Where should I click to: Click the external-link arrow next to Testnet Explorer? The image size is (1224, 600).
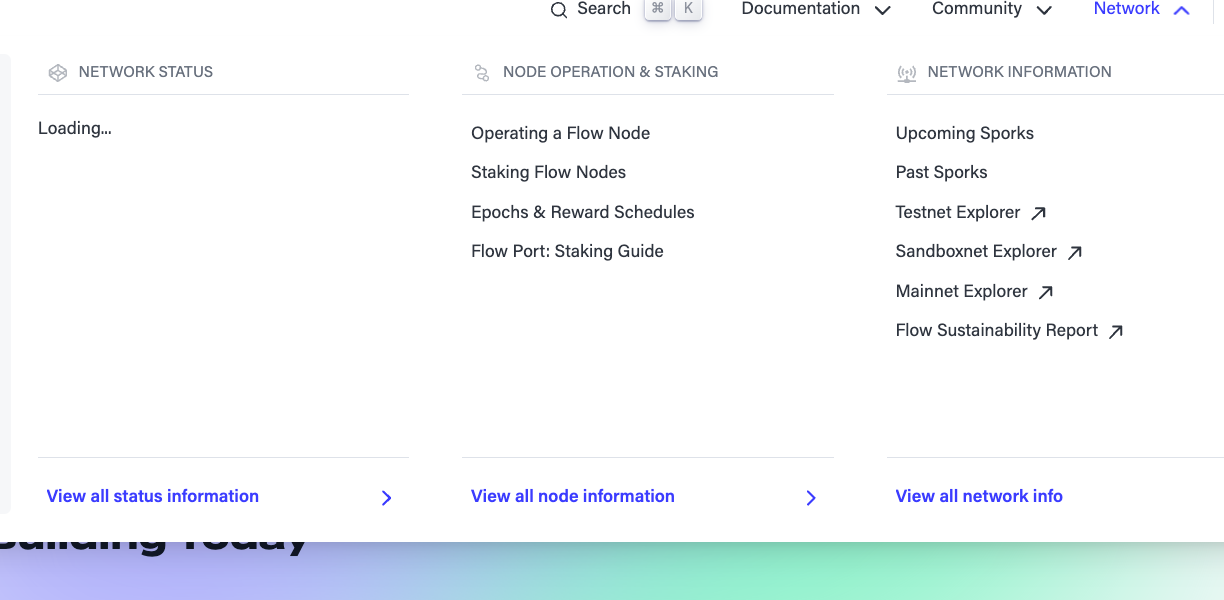(x=1039, y=212)
